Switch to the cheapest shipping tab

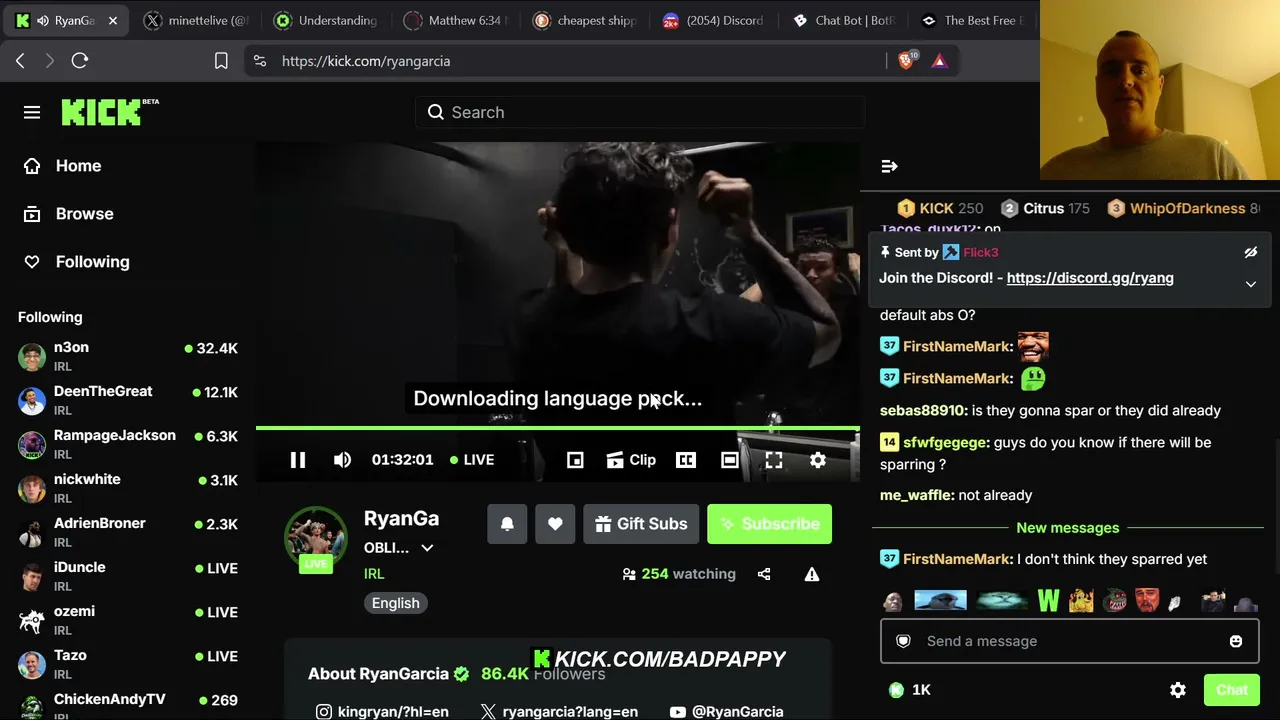[586, 20]
